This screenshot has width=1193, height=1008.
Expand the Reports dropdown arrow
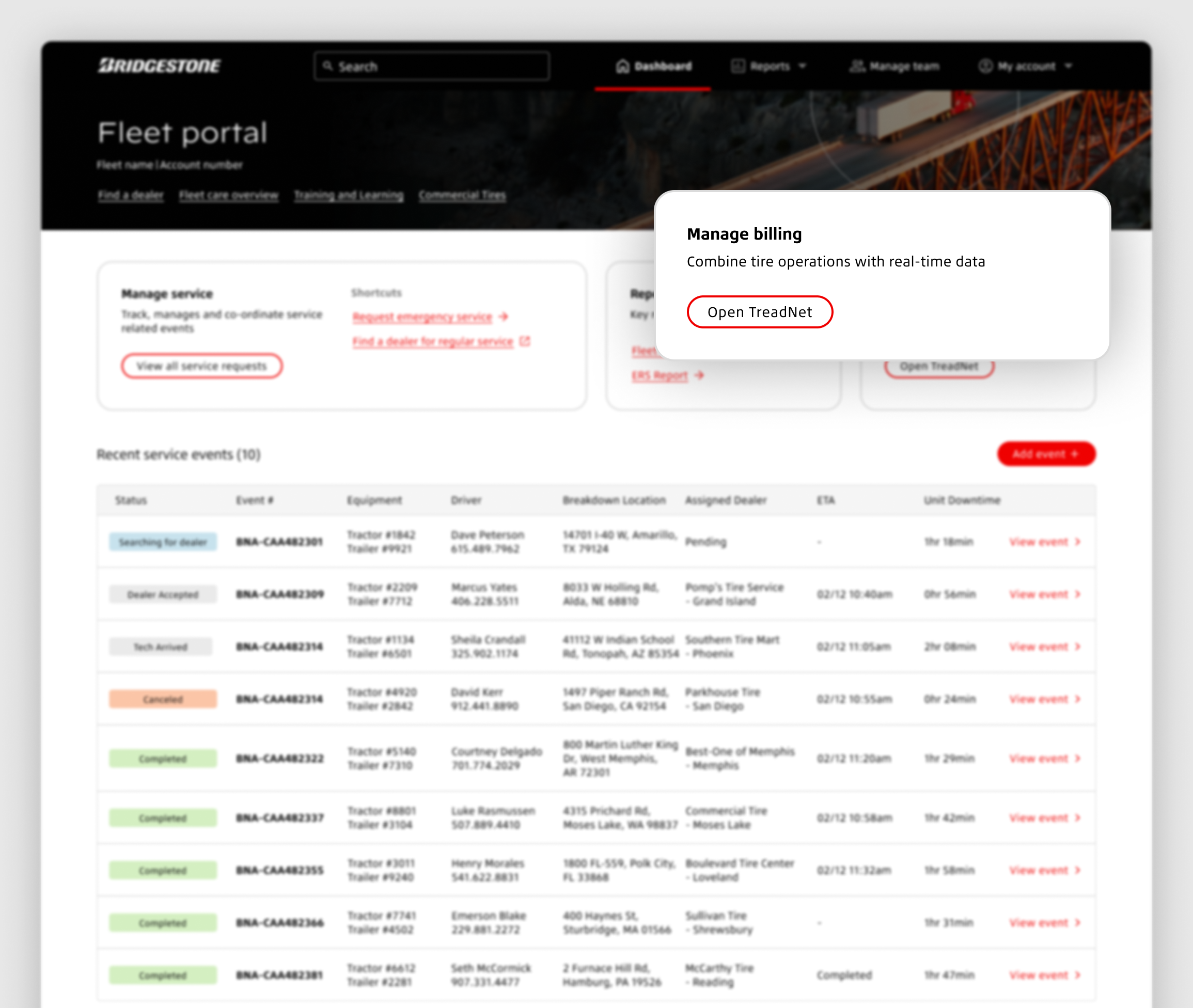click(802, 66)
